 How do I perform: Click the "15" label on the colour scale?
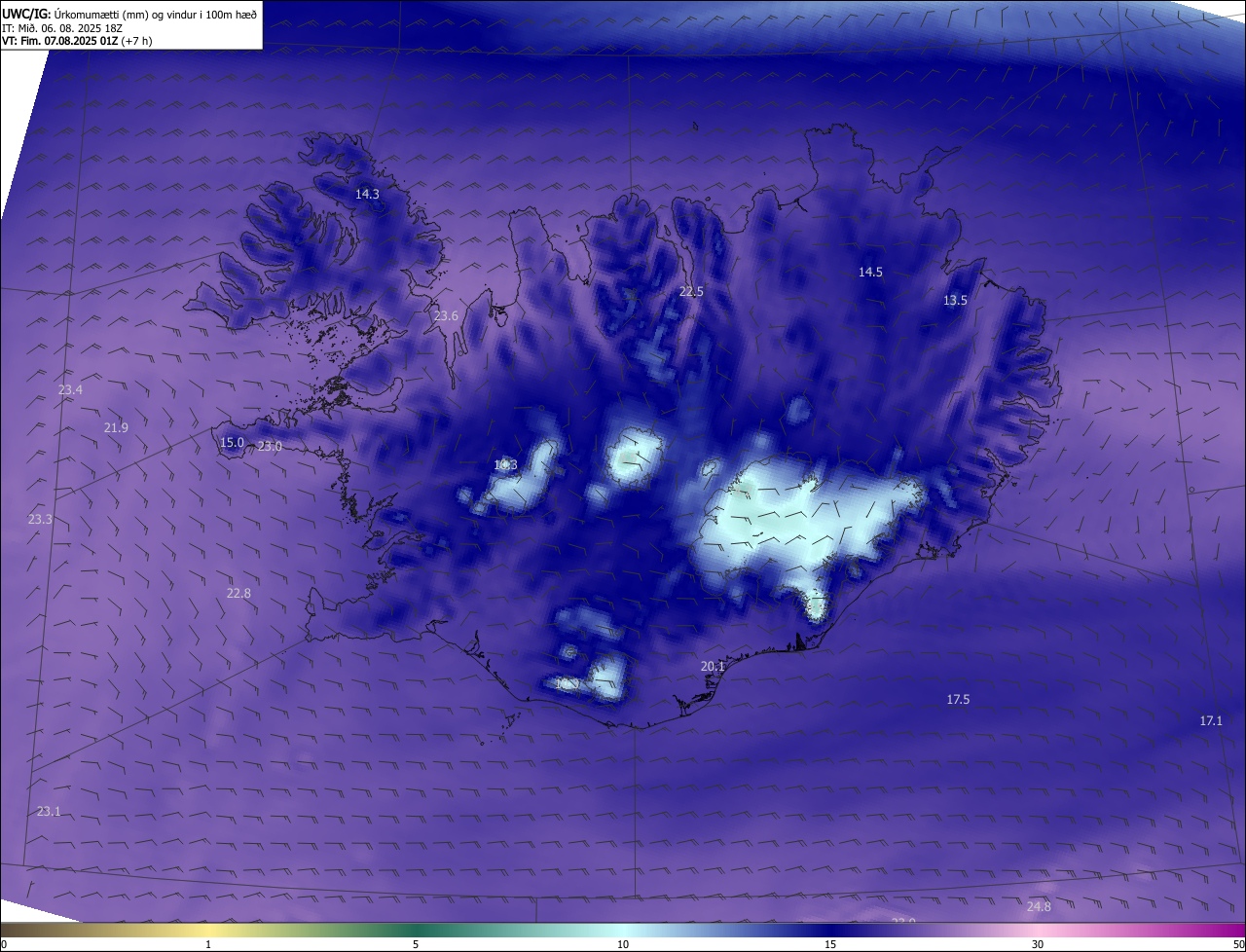pyautogui.click(x=830, y=944)
